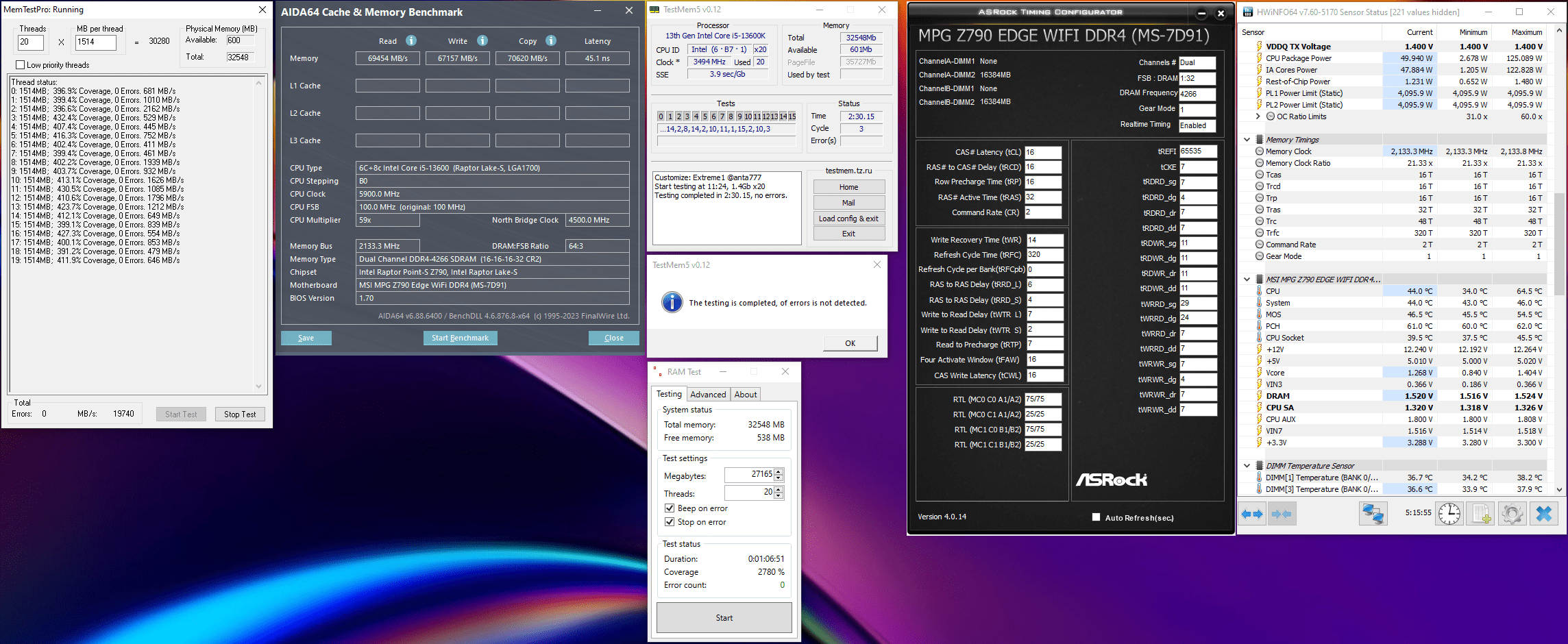Start HWiNFO logging to file icon
The height and width of the screenshot is (644, 1568).
[x=1480, y=514]
